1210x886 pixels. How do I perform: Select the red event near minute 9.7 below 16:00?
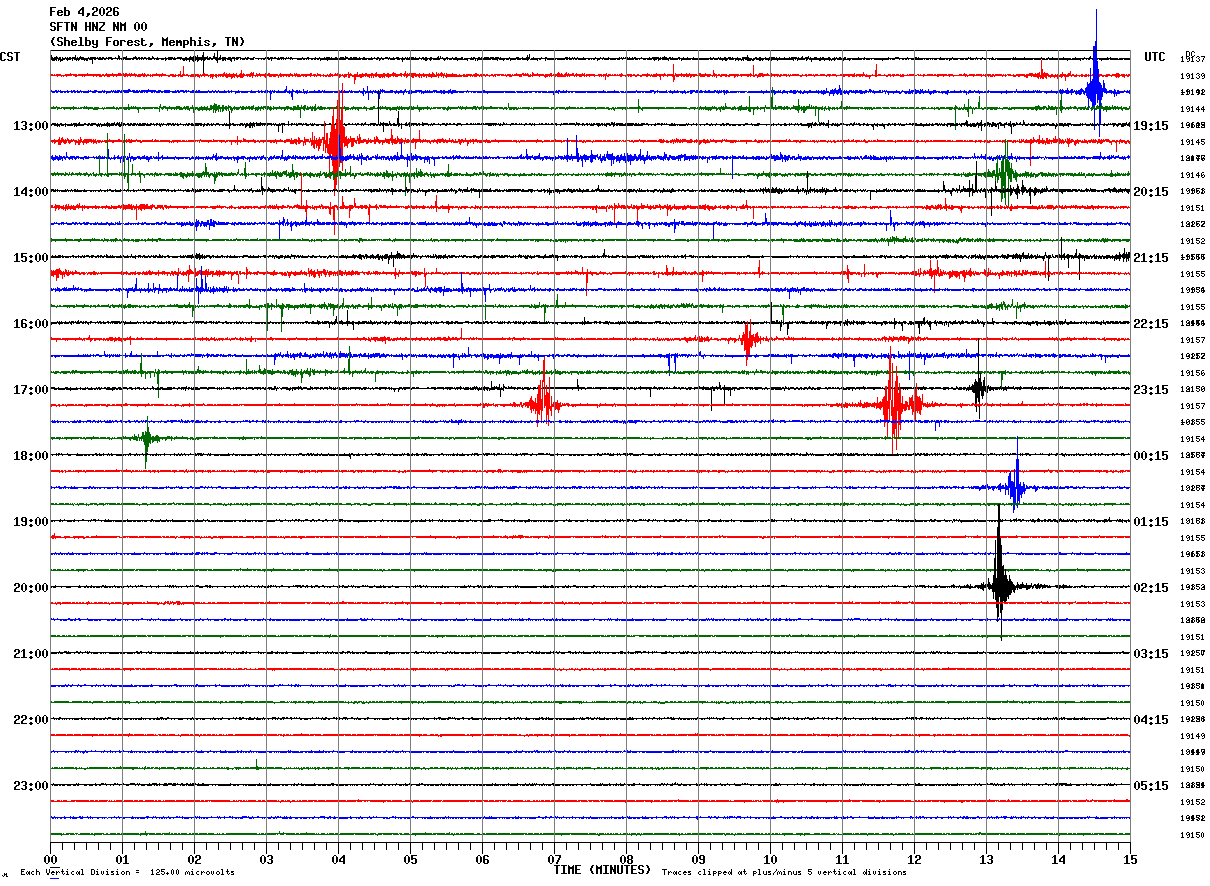[748, 340]
